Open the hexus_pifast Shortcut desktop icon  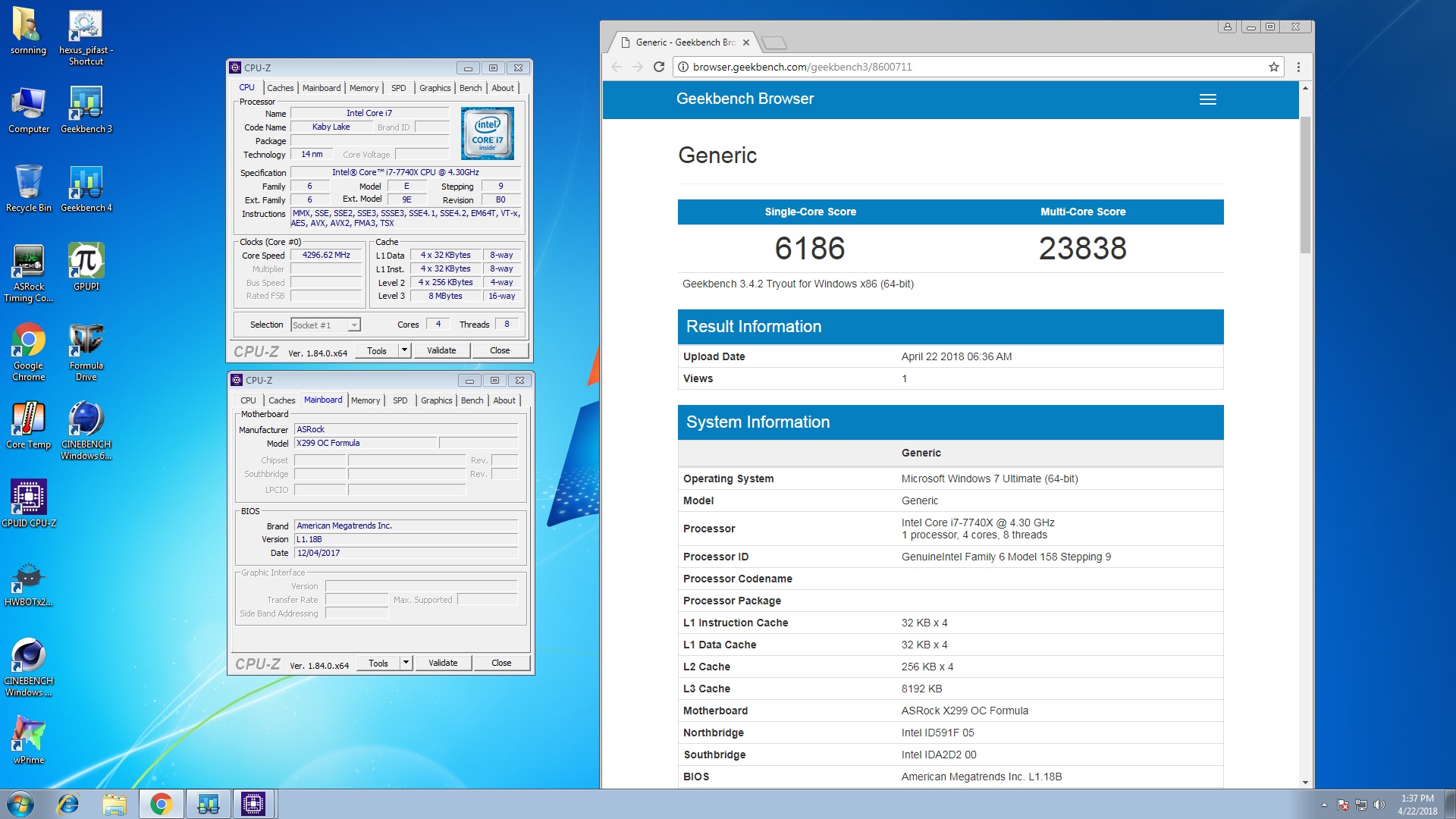click(86, 37)
